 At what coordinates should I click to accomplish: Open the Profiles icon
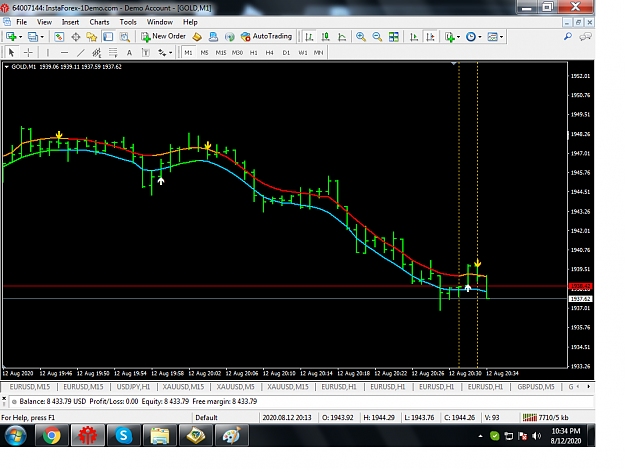pos(33,37)
